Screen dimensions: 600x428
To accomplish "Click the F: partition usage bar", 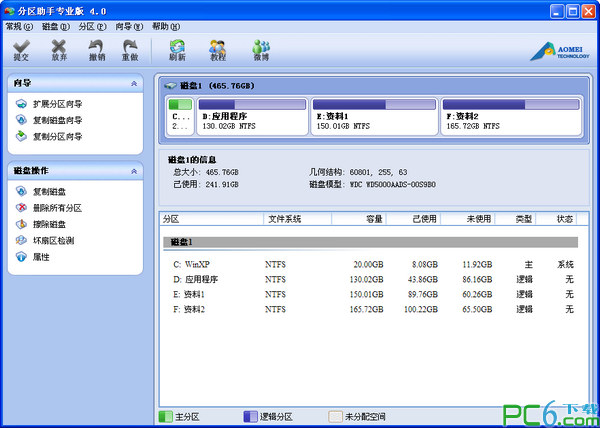I will click(511, 104).
